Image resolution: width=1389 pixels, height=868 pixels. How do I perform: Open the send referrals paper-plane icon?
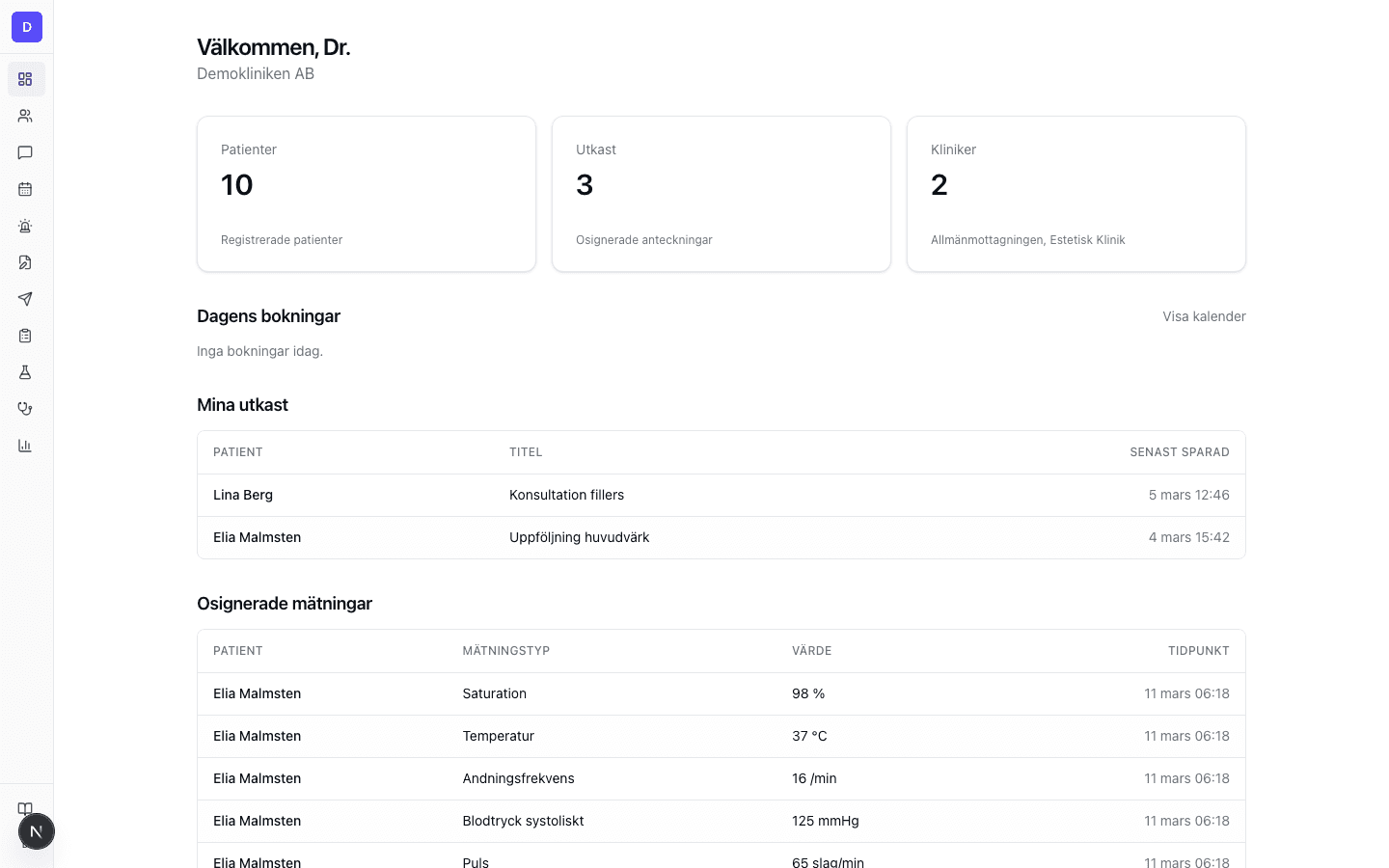coord(25,299)
